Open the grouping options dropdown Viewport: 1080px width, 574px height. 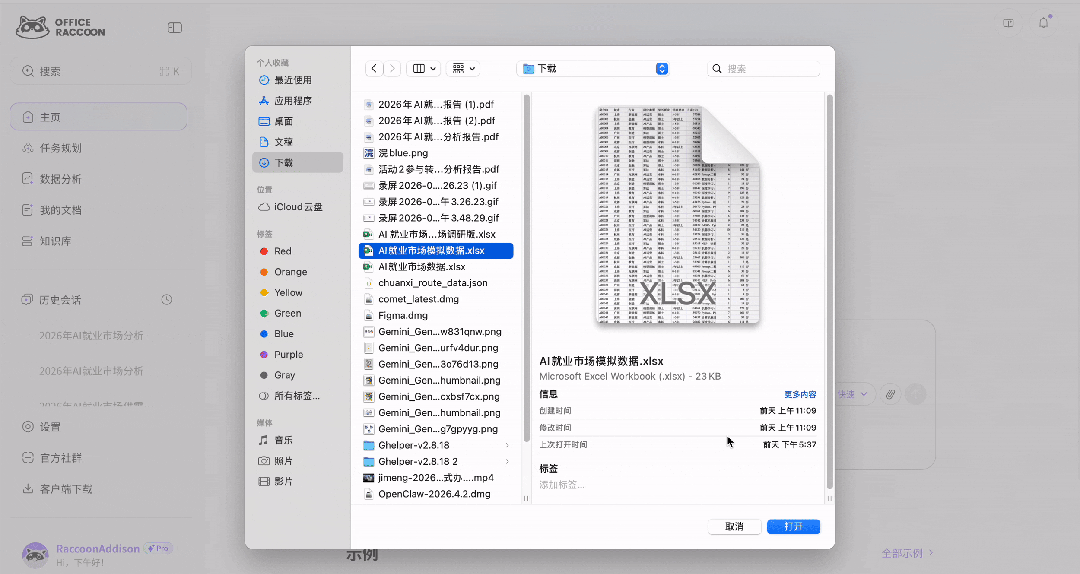(x=464, y=68)
